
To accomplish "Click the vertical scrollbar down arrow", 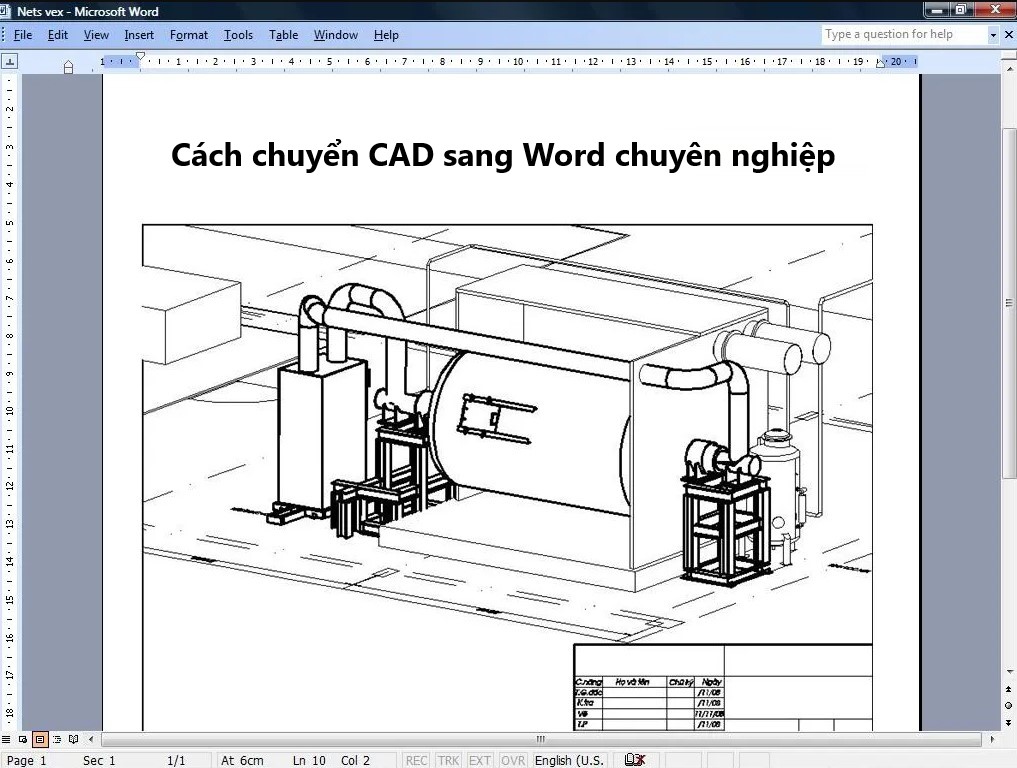I will click(x=1009, y=671).
